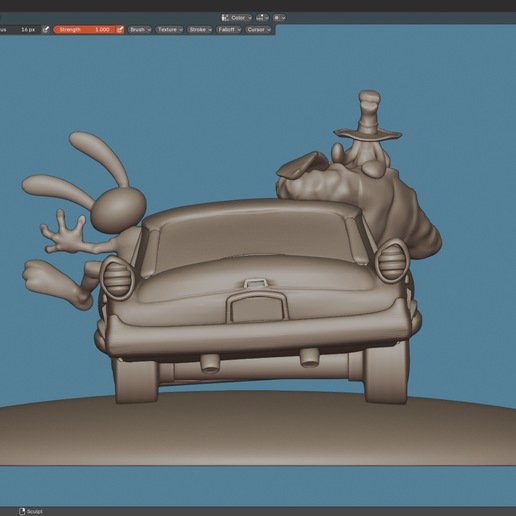This screenshot has height=516, width=516.
Task: Click the Sculpt mouse icon in status bar
Action: click(22, 511)
